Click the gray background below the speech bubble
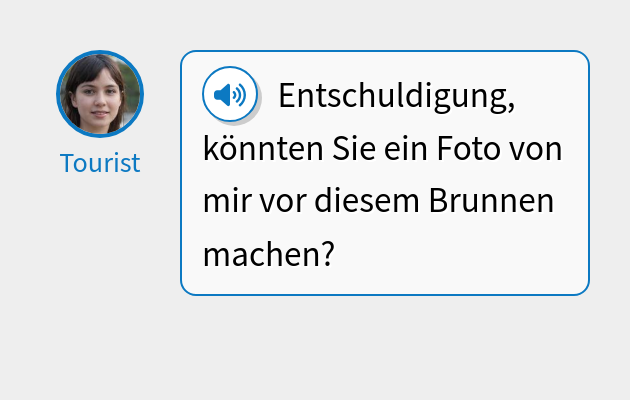The width and height of the screenshot is (630, 400). click(385, 345)
